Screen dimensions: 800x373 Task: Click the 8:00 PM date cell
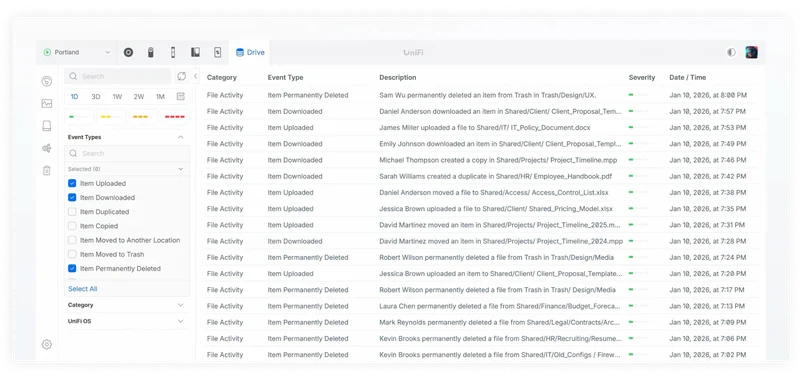click(x=708, y=95)
